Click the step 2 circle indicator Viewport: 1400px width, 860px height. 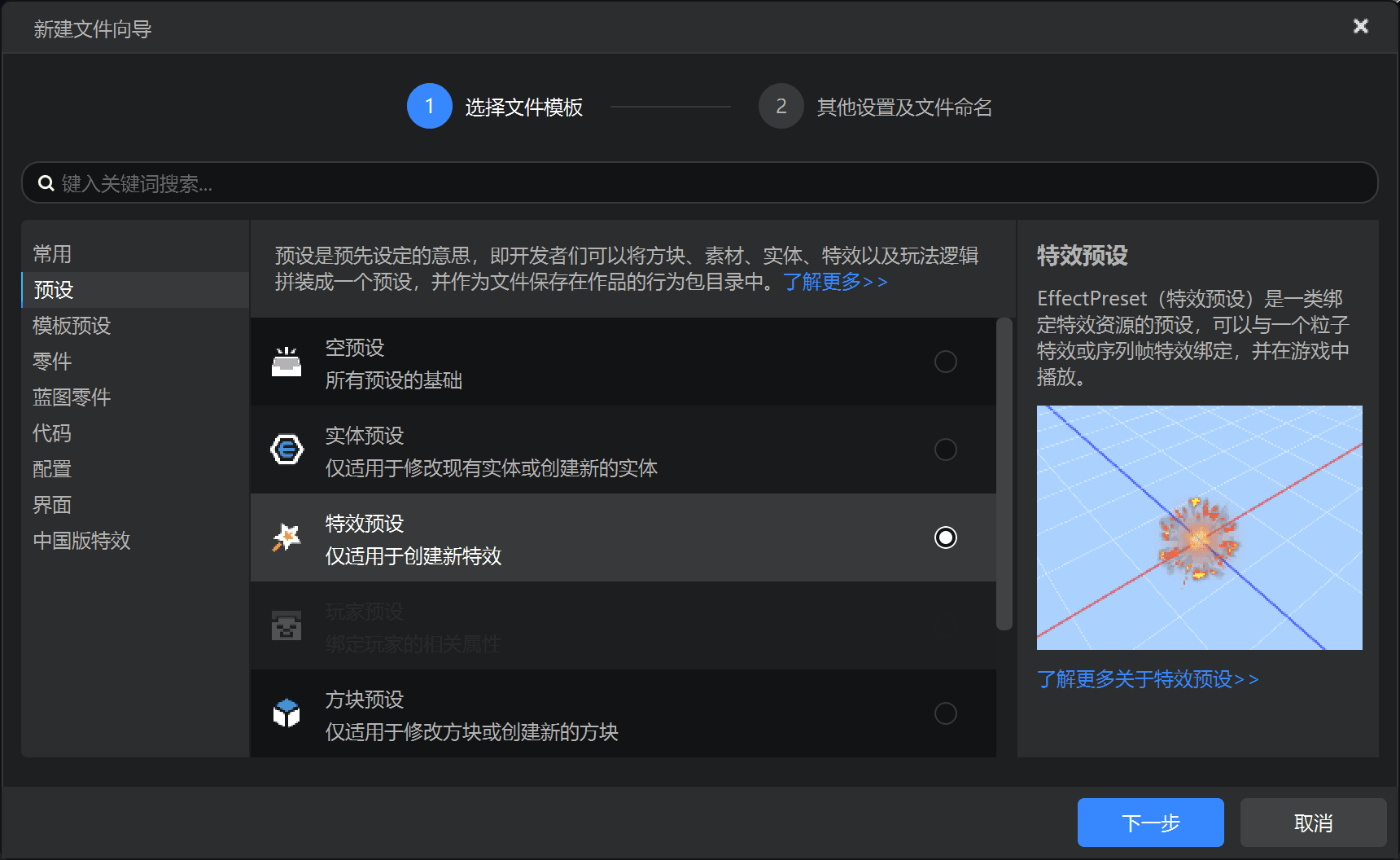[x=781, y=106]
